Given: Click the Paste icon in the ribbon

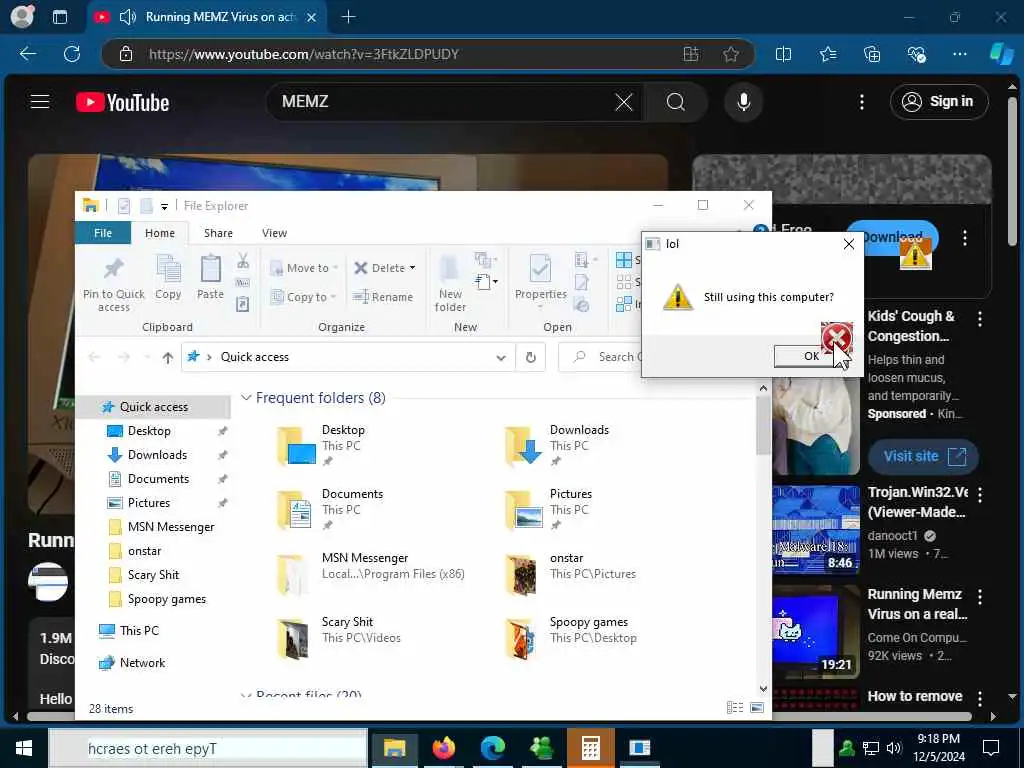Looking at the screenshot, I should (210, 268).
